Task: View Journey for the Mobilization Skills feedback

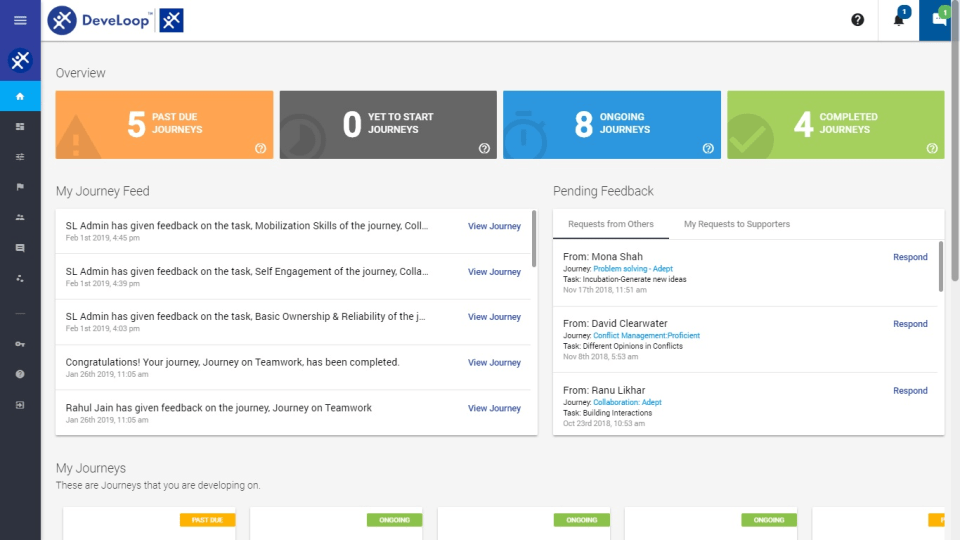Action: [x=494, y=226]
